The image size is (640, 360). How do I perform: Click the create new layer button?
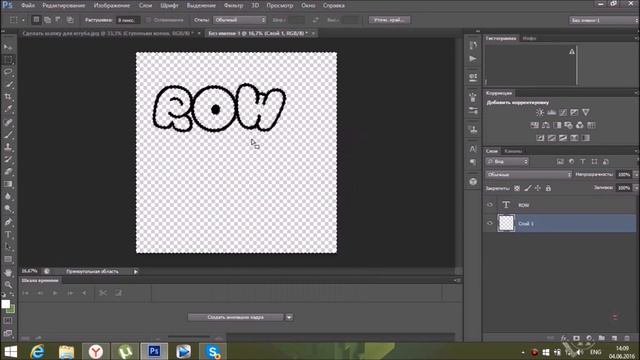615,338
